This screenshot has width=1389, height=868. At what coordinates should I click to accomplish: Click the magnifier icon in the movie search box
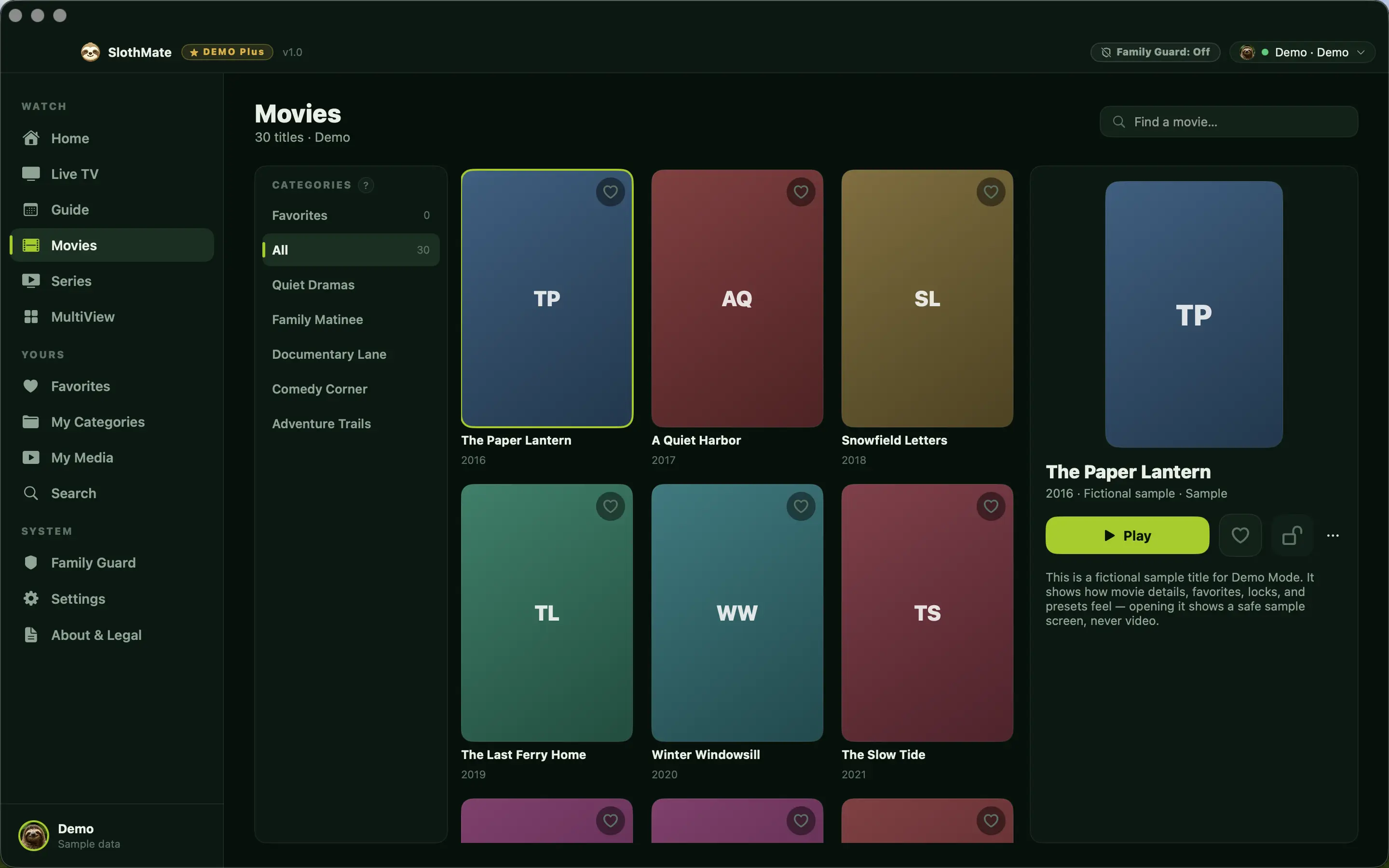click(x=1118, y=122)
